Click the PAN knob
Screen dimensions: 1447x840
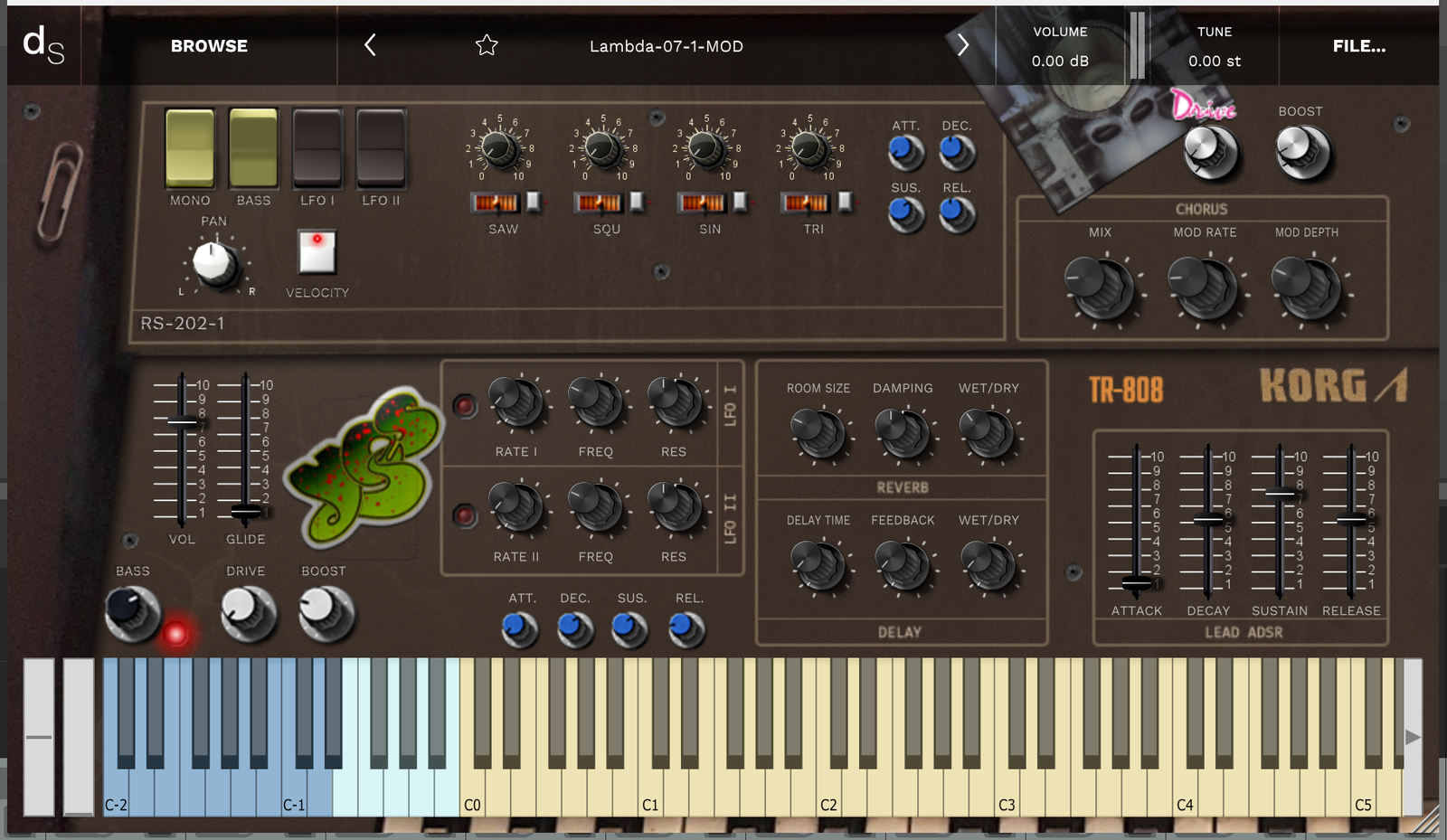click(215, 263)
